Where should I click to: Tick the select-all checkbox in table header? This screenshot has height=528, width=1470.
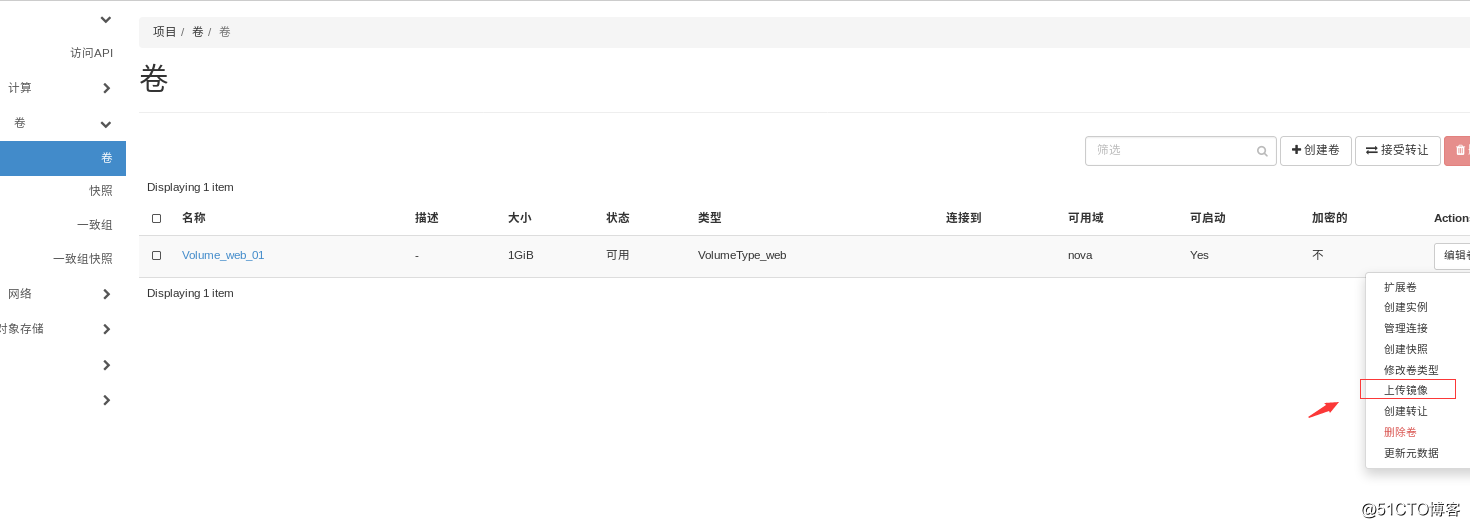point(156,218)
